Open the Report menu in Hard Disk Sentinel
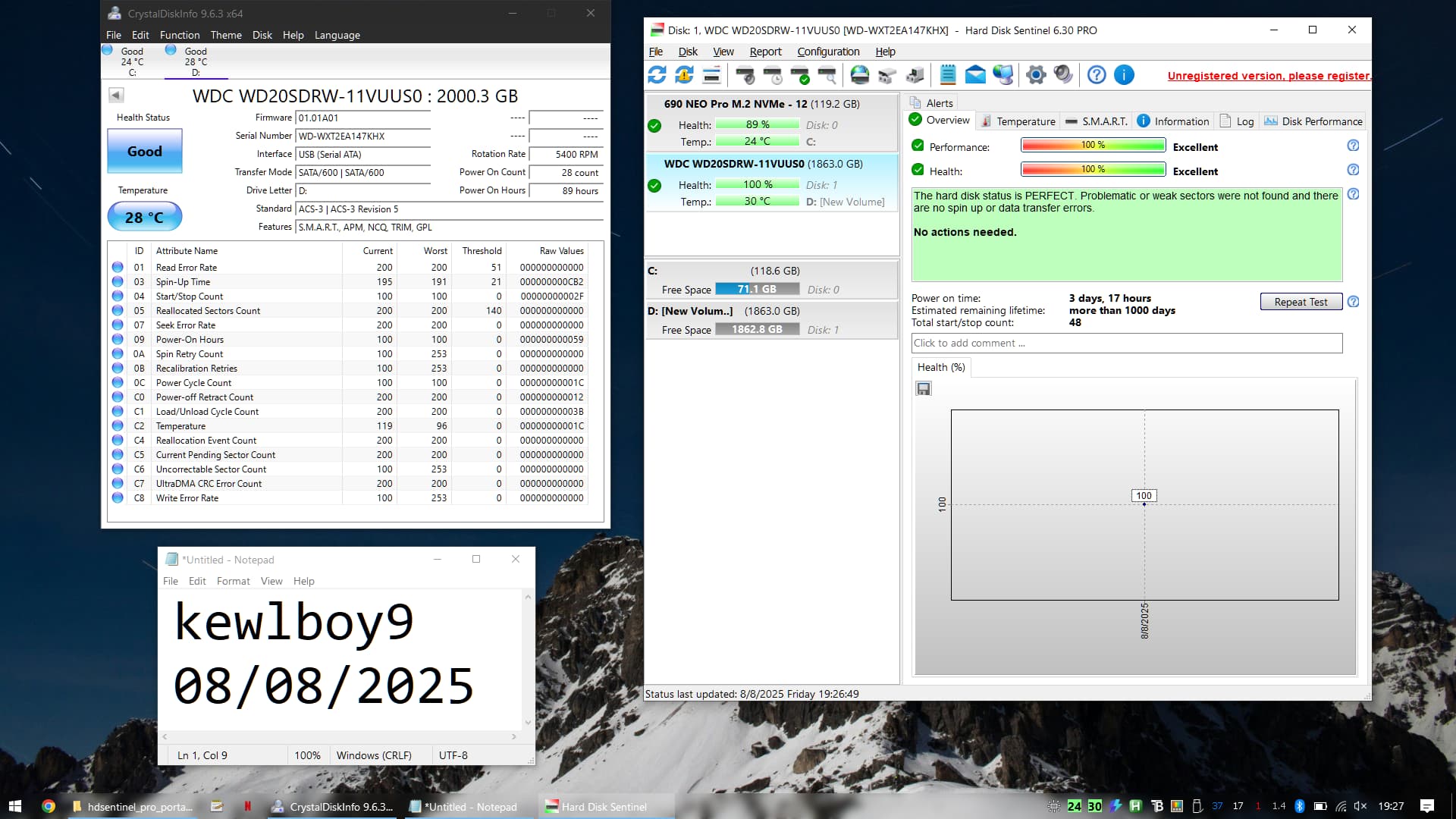 [x=765, y=52]
